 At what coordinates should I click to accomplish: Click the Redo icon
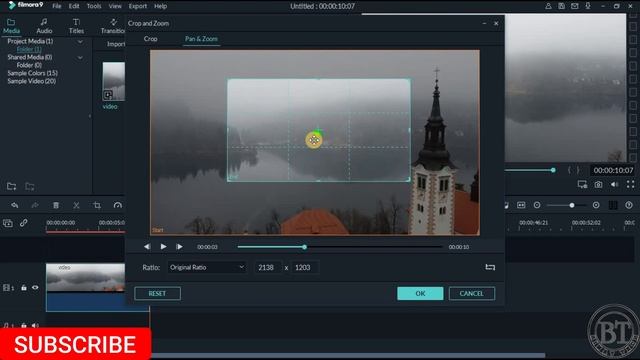pos(35,205)
